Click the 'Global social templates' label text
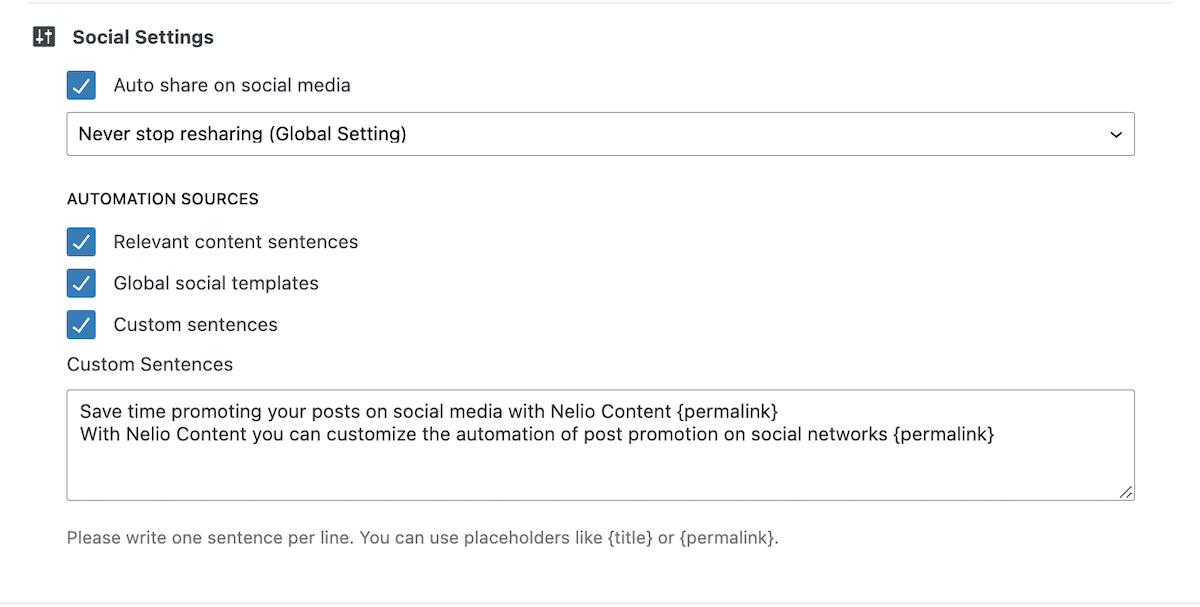Screen dimensions: 1200x607 [x=216, y=283]
